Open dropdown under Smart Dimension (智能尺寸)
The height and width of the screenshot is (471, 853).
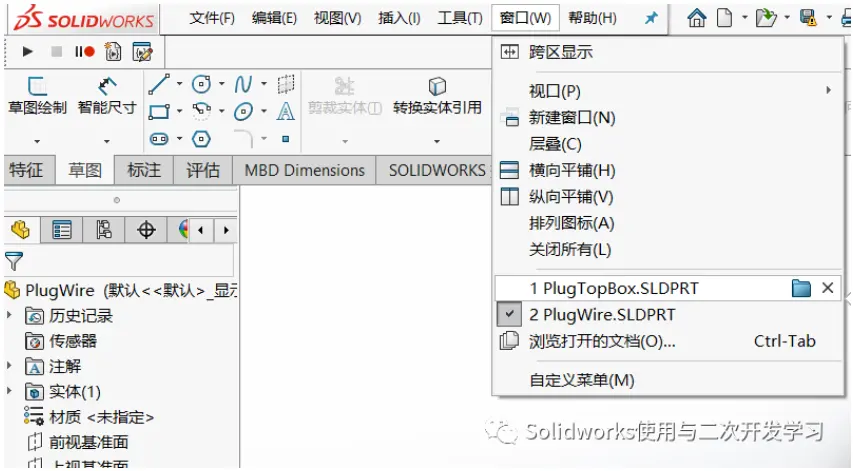pos(107,141)
